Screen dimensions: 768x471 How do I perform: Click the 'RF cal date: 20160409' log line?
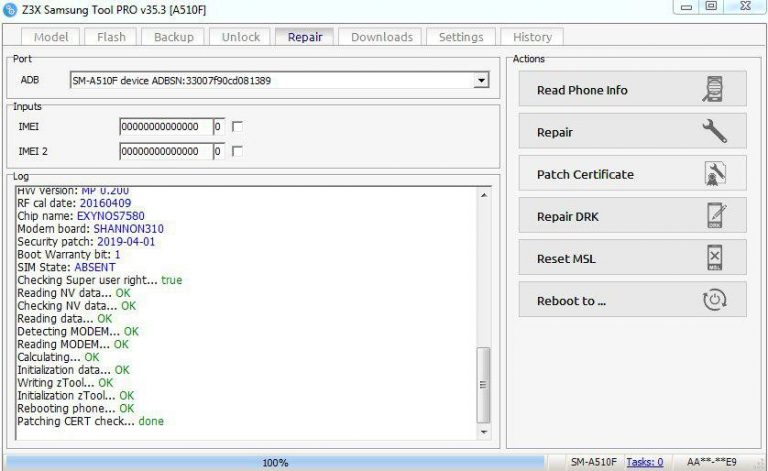click(x=74, y=203)
